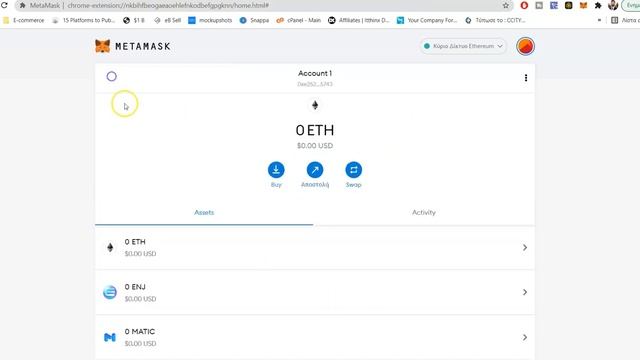Bookmark this page with star icon
Viewport: 640px width, 360px height.
click(x=506, y=5)
